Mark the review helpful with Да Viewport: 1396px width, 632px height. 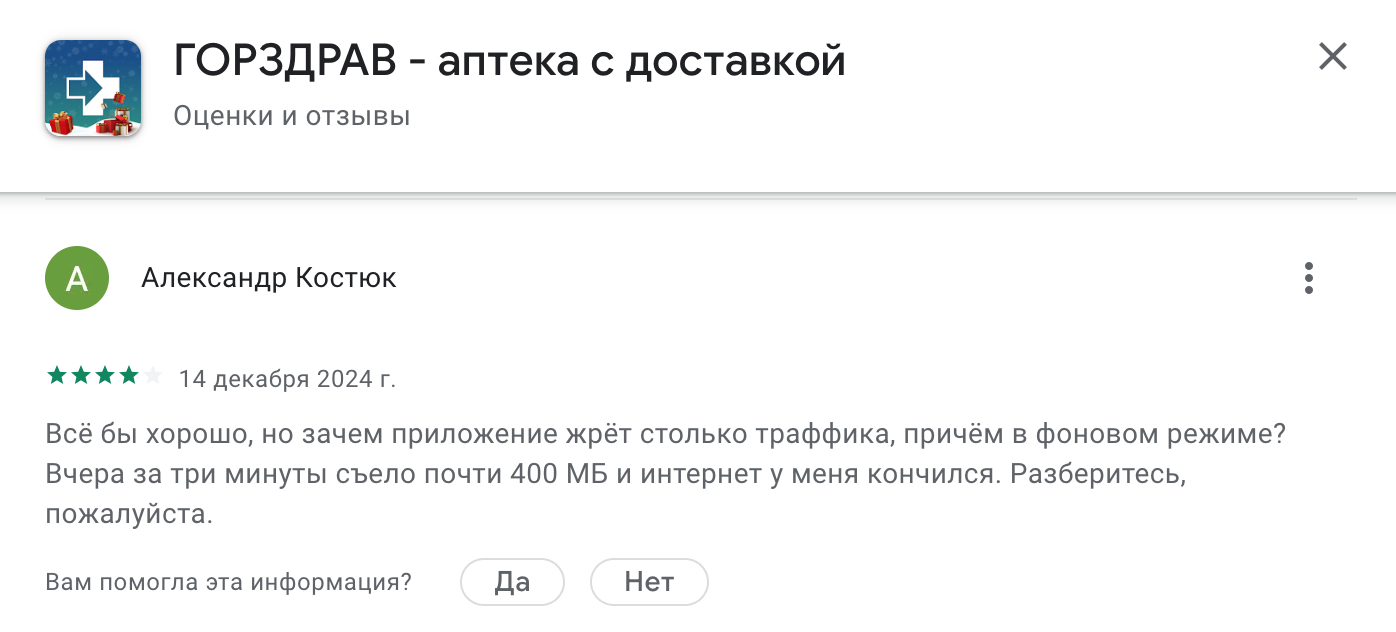pyautogui.click(x=512, y=581)
